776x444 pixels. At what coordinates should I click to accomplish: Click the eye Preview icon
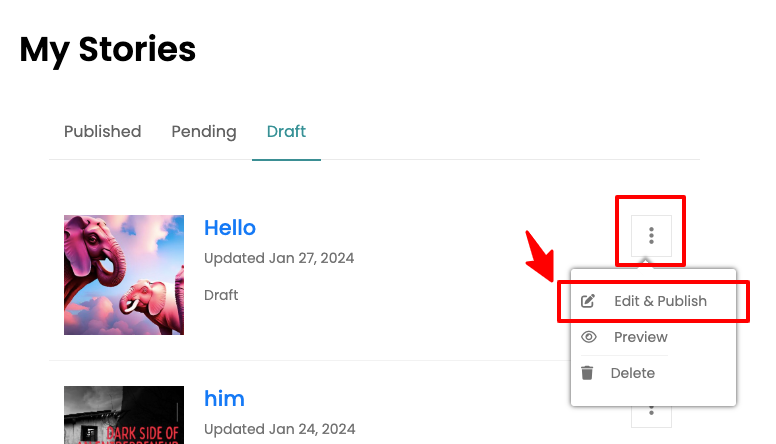pos(588,337)
